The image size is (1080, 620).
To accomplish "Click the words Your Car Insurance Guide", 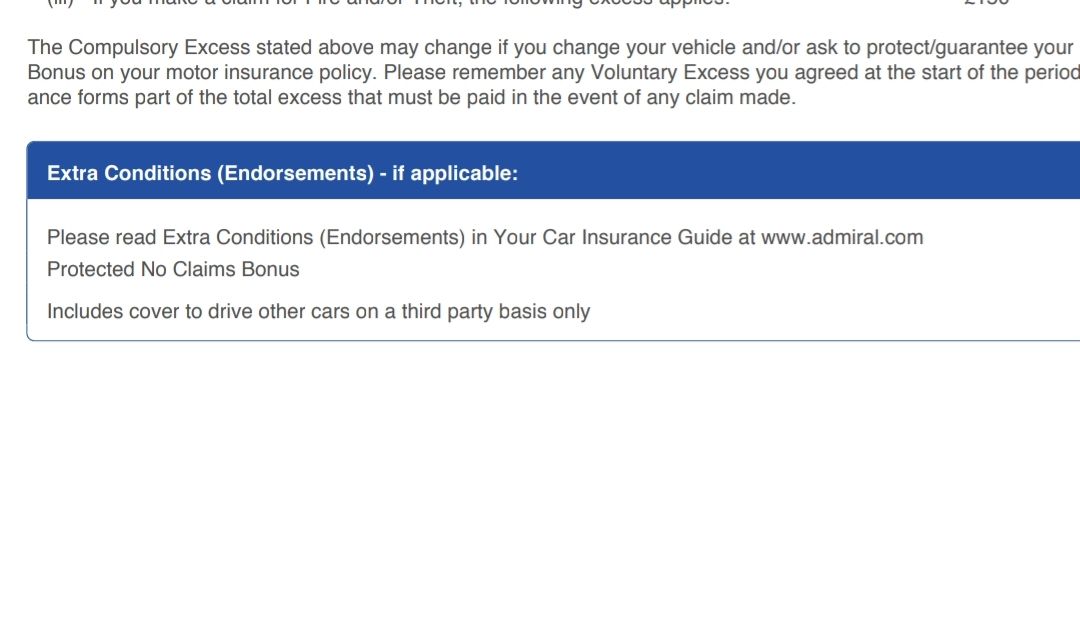I will [x=612, y=238].
